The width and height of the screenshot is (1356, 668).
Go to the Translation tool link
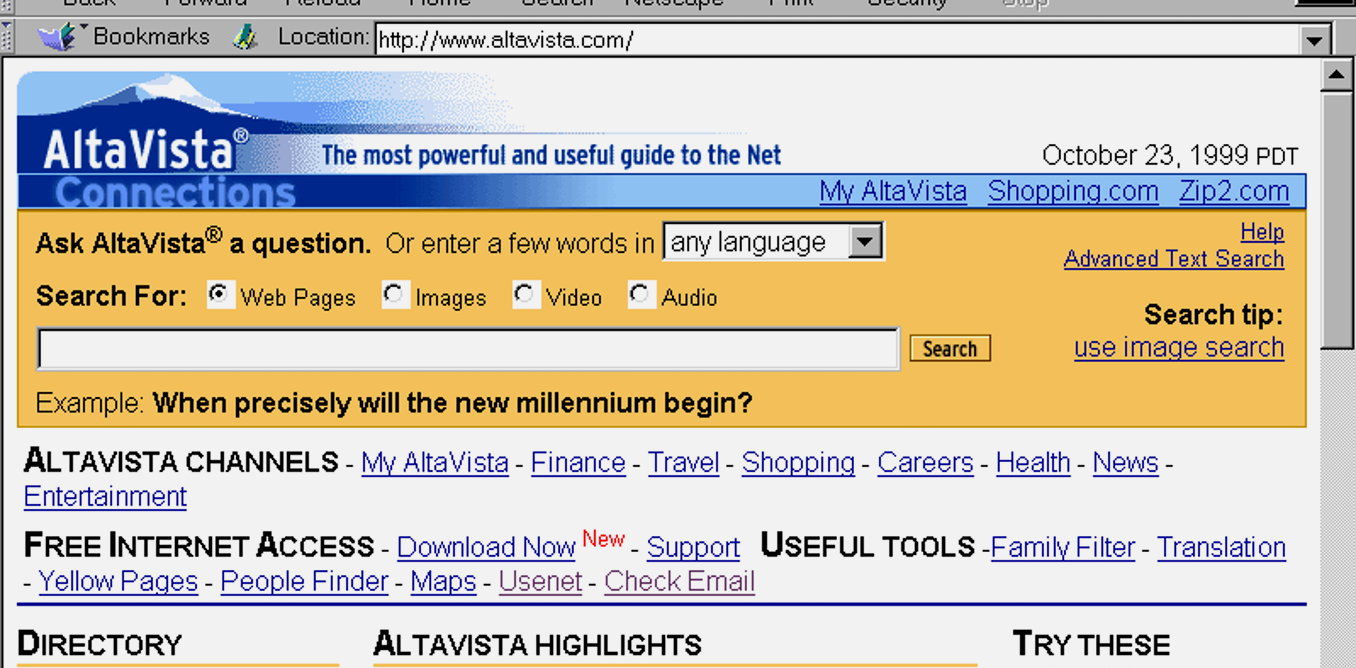point(1221,548)
